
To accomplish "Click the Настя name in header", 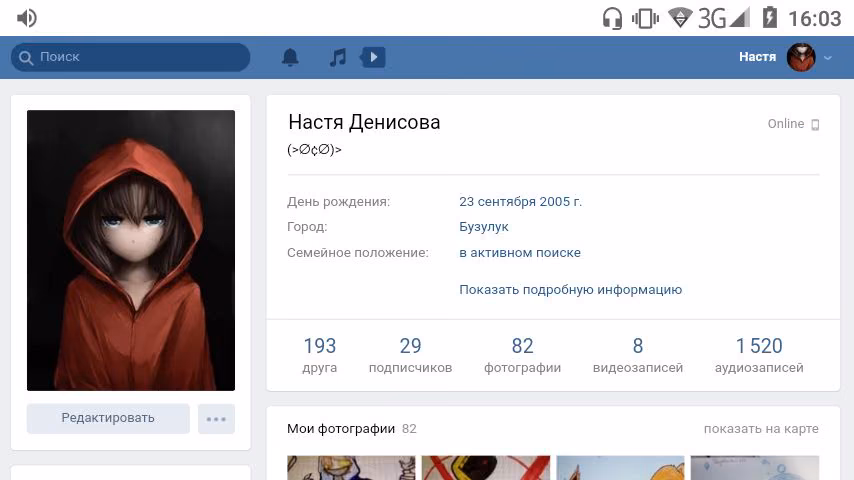I will pos(757,57).
